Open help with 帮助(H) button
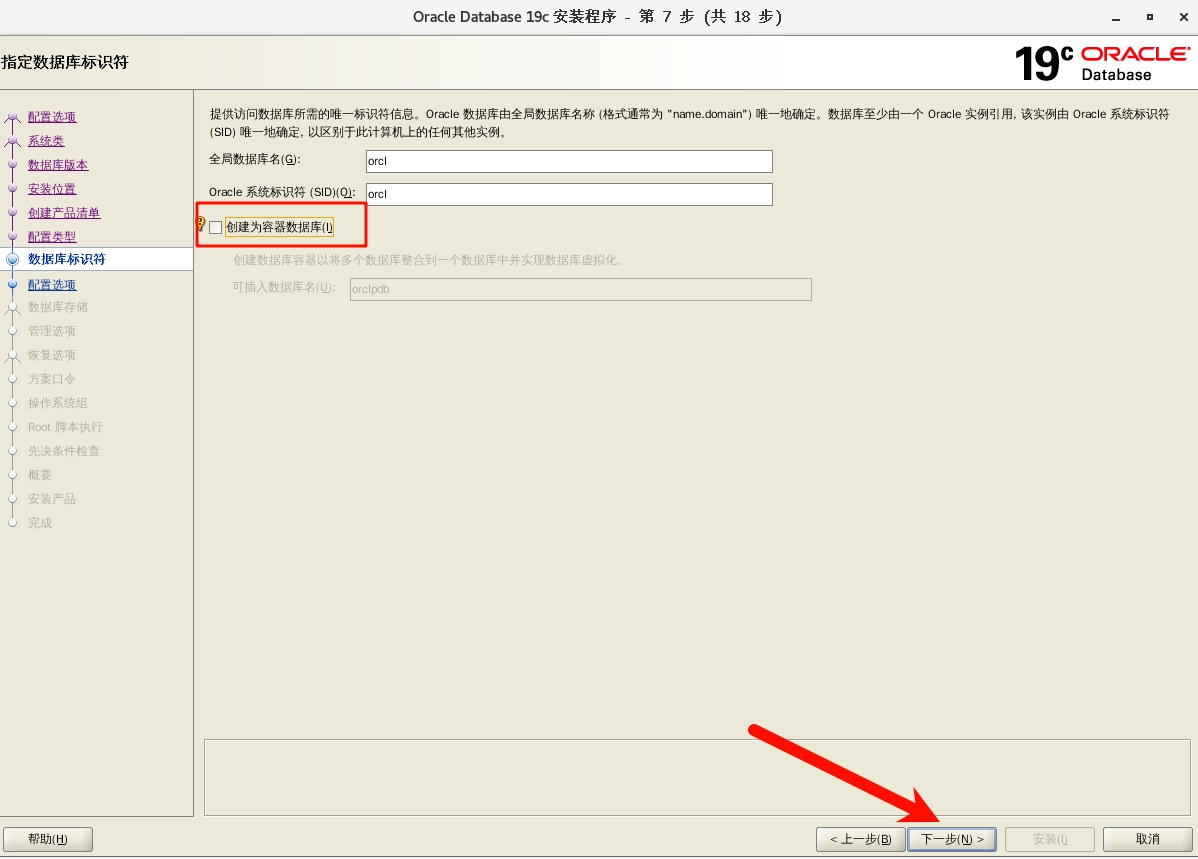The width and height of the screenshot is (1198, 859). click(48, 839)
